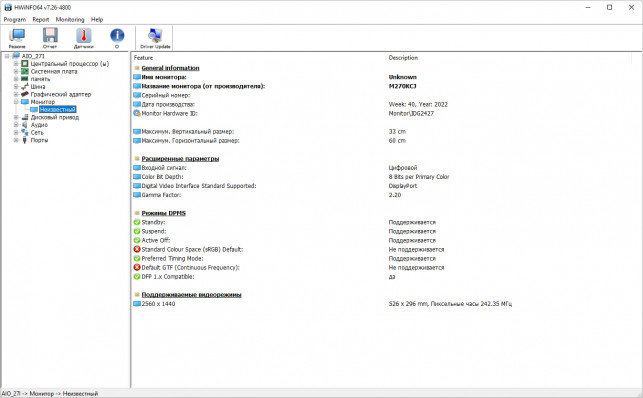Expand the Графический адаптер tree node
The width and height of the screenshot is (643, 398).
click(x=16, y=94)
